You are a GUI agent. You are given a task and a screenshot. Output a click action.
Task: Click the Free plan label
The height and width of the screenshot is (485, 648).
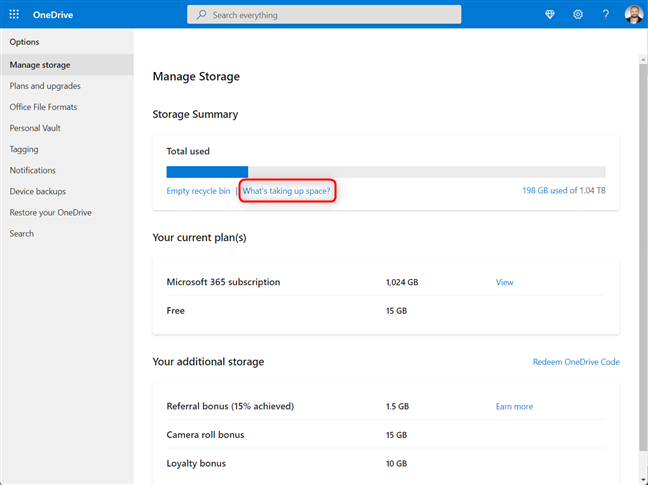tap(175, 311)
